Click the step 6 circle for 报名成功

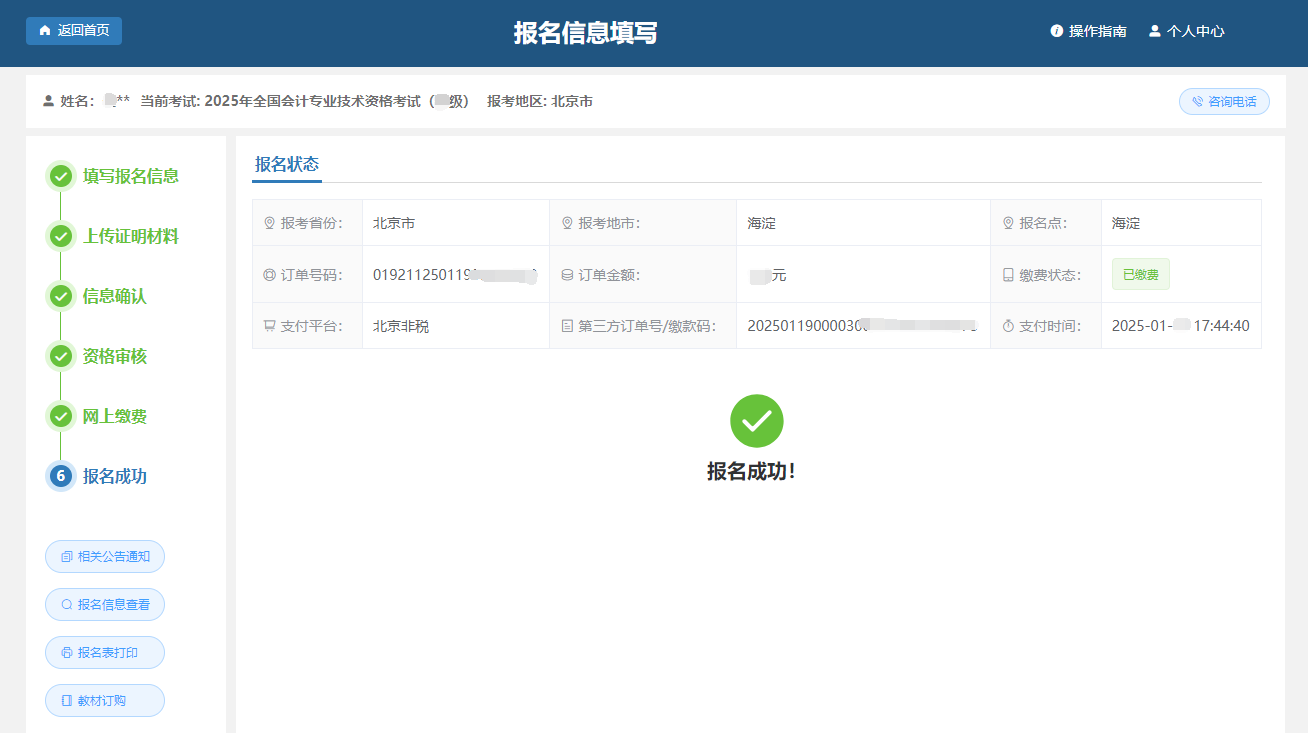tap(61, 476)
